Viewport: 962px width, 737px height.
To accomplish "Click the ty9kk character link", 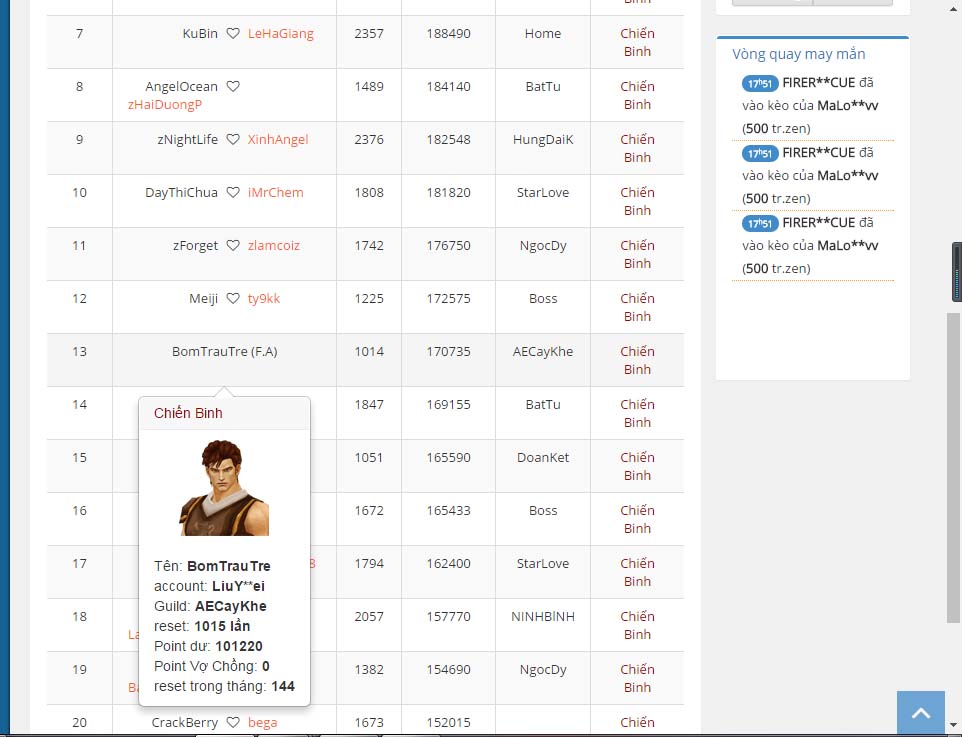I will [x=264, y=299].
